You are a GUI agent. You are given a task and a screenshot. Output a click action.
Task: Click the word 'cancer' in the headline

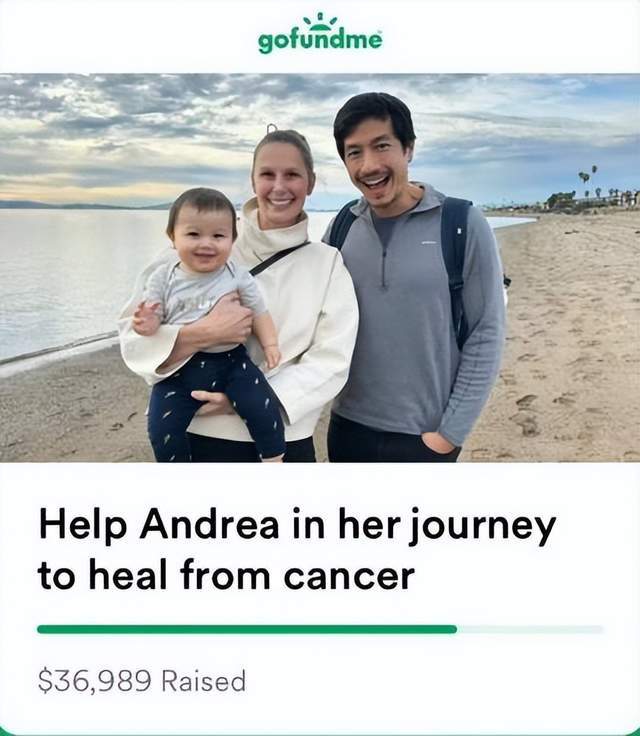pyautogui.click(x=349, y=576)
